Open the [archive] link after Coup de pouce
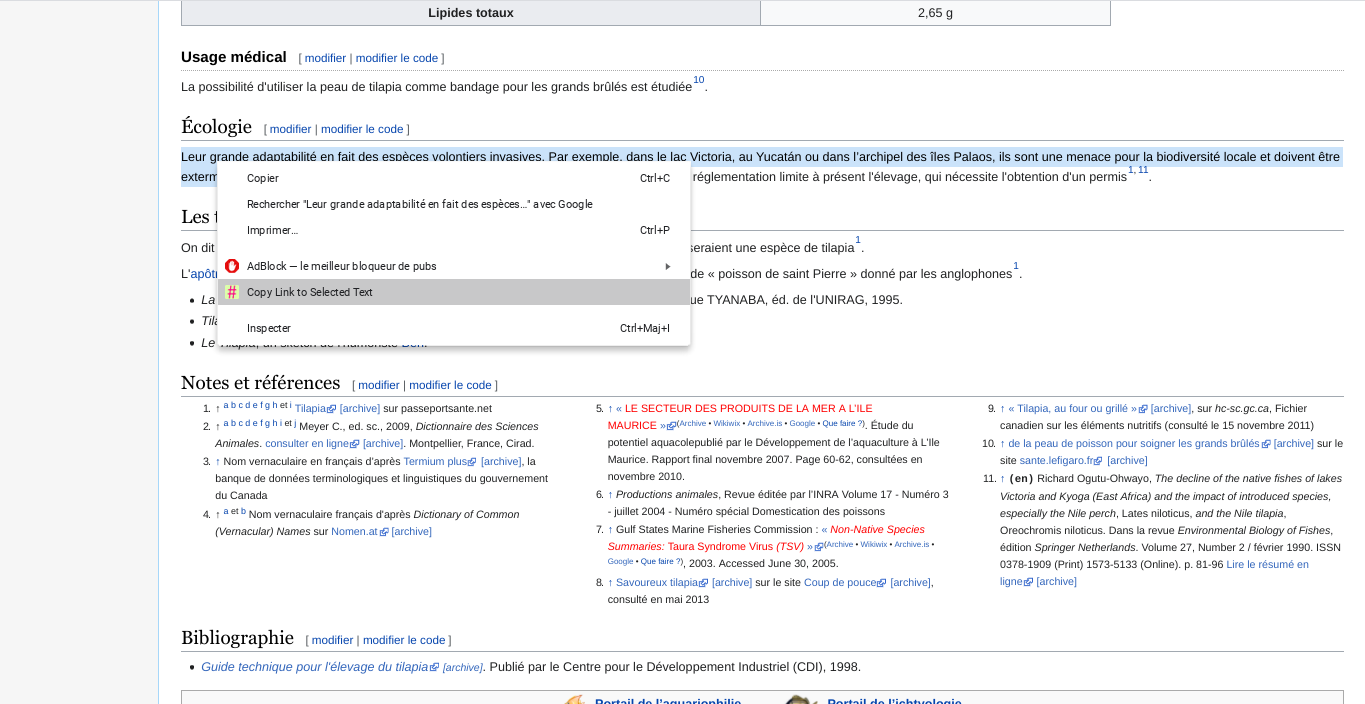This screenshot has height=704, width=1365. (910, 582)
